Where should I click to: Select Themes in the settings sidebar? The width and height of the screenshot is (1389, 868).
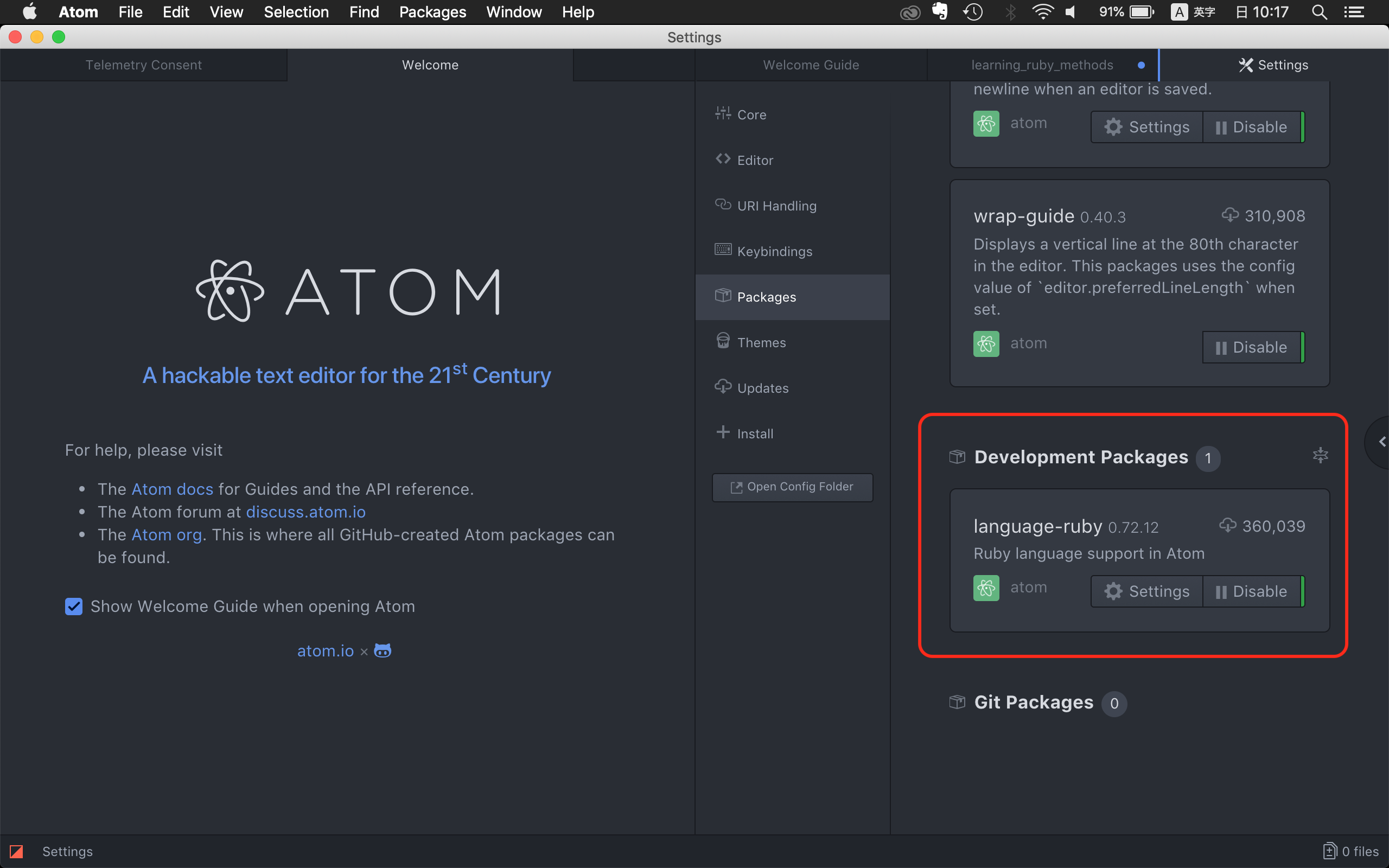pos(761,343)
